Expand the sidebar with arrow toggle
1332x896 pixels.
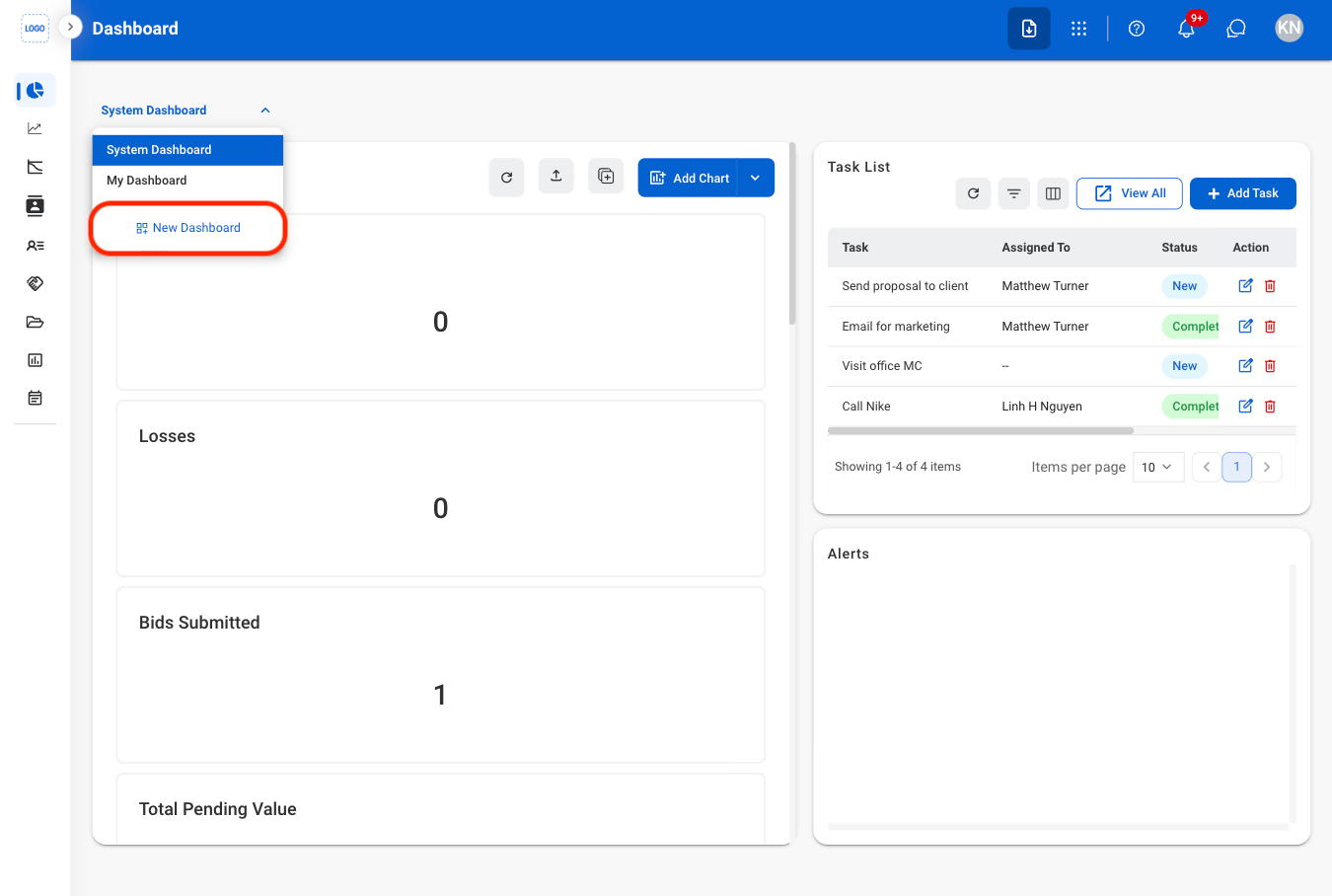70,27
